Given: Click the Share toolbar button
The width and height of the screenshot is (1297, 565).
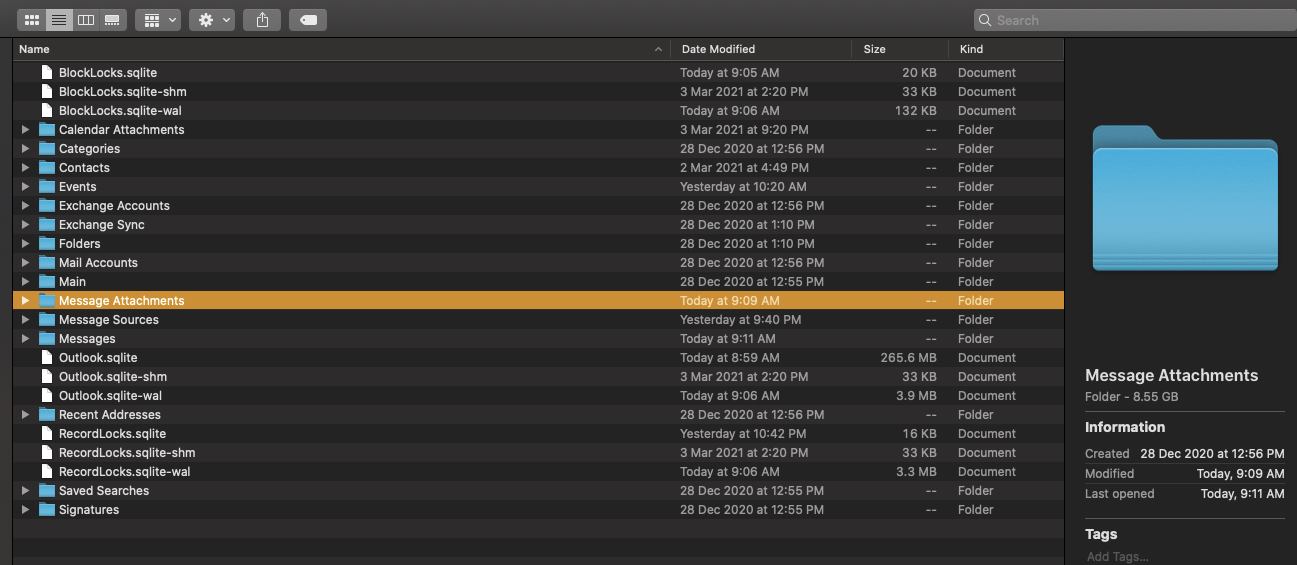Looking at the screenshot, I should pyautogui.click(x=262, y=20).
